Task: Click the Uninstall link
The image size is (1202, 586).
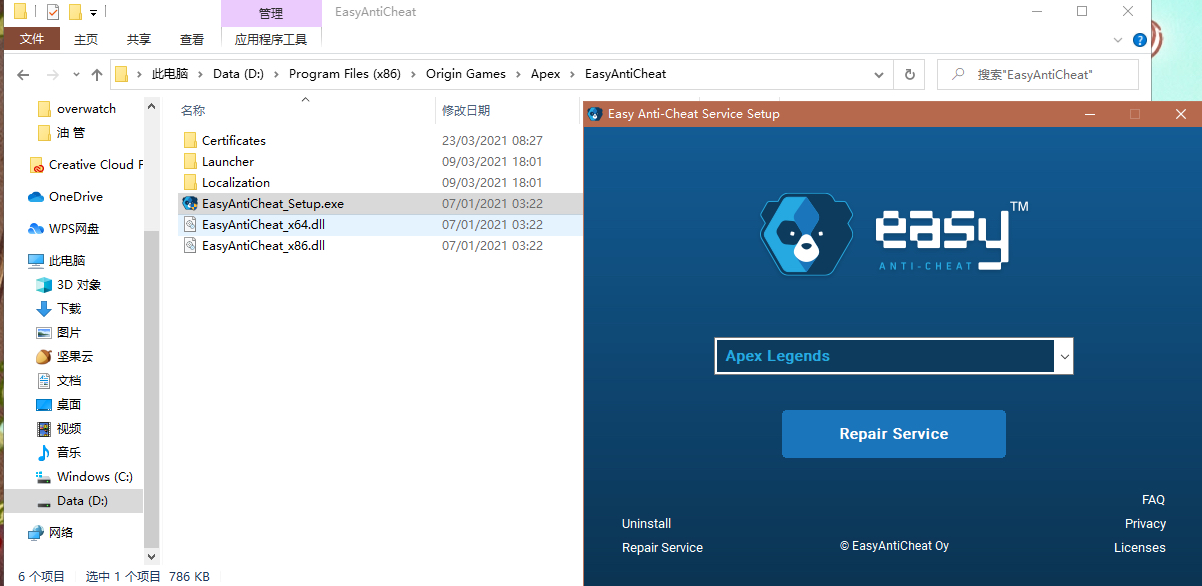Action: [646, 524]
